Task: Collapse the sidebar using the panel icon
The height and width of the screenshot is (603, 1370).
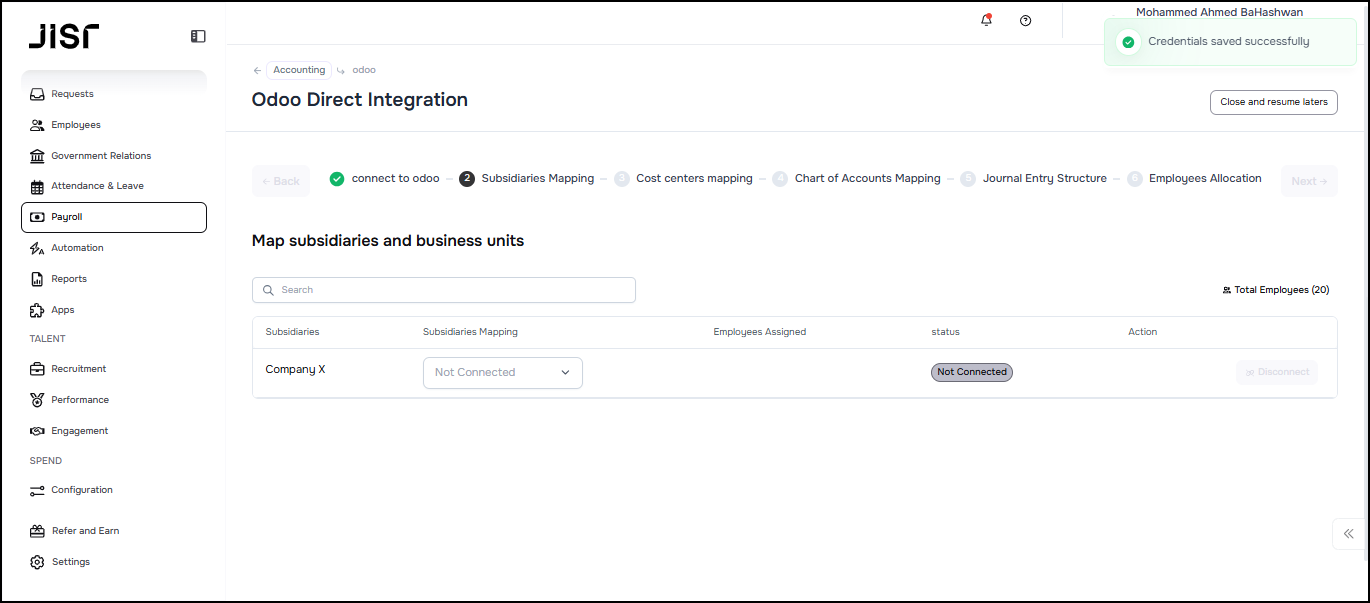Action: pos(198,36)
